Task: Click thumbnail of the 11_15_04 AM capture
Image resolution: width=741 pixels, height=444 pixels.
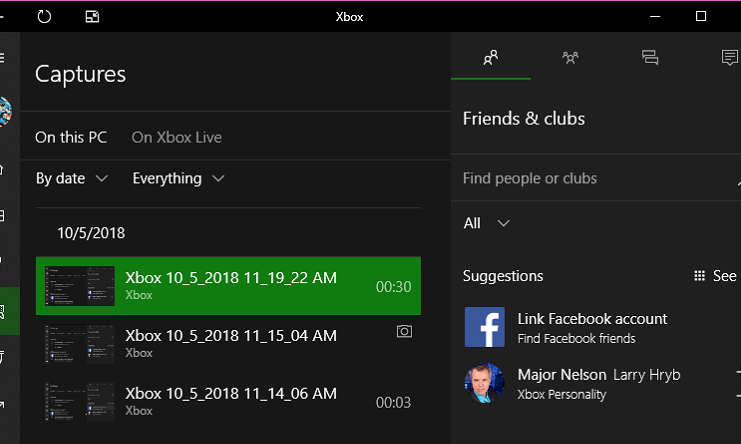Action: [x=79, y=344]
